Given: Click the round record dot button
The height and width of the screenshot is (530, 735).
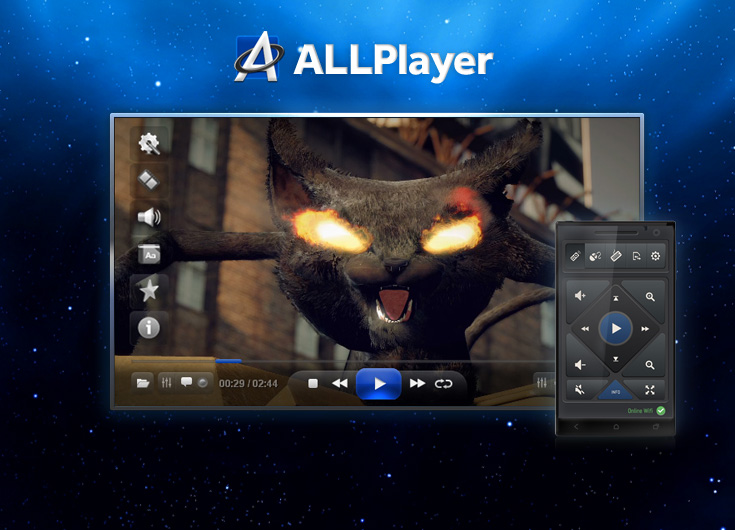Looking at the screenshot, I should [x=202, y=383].
